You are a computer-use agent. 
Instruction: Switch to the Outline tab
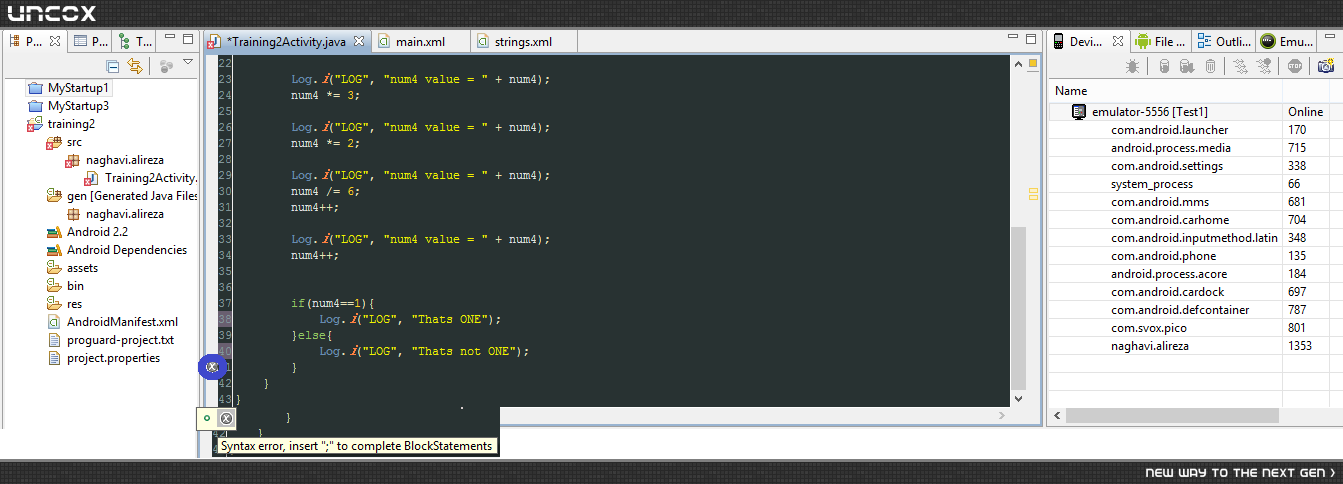click(x=1224, y=41)
